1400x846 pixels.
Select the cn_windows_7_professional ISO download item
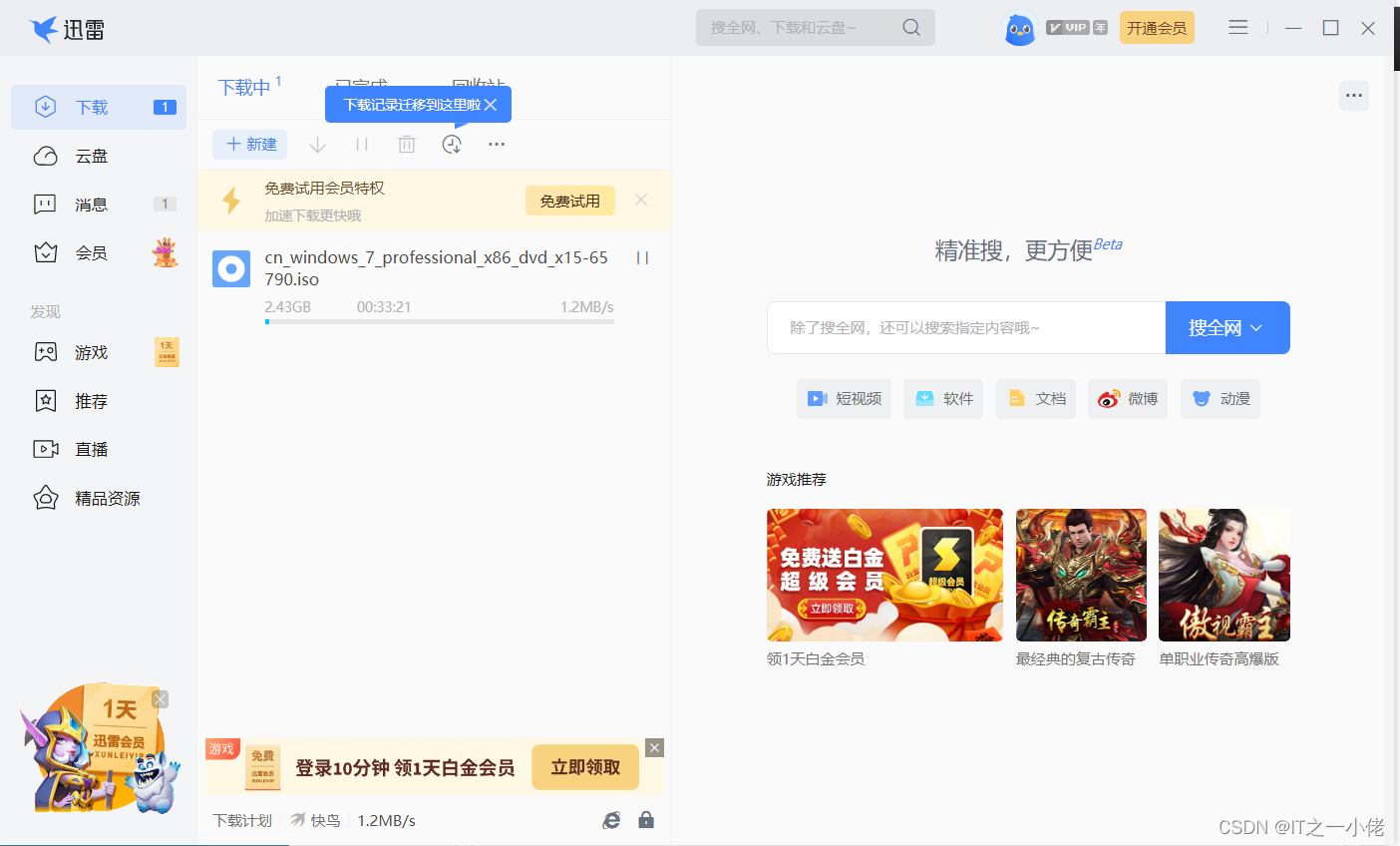(x=434, y=285)
